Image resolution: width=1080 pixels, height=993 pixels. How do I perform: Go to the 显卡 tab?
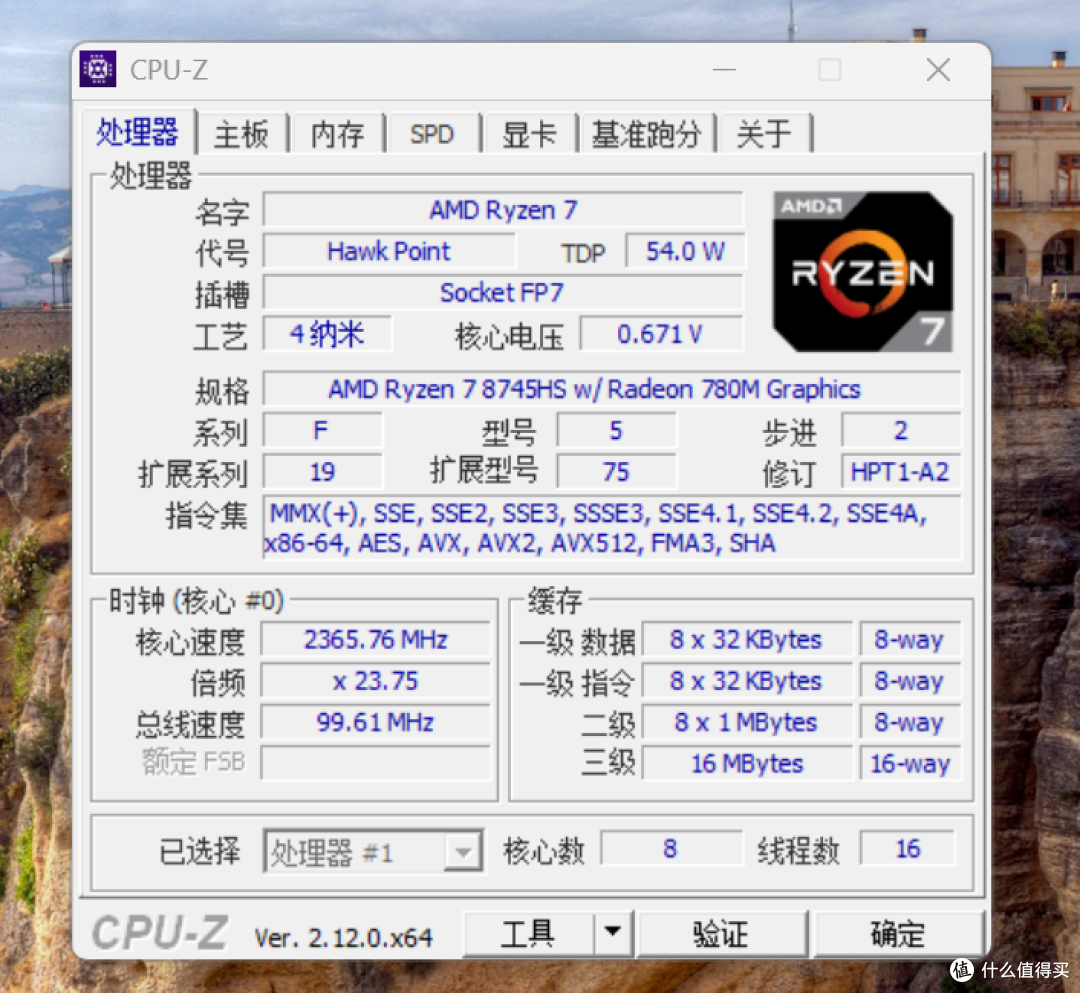click(528, 134)
